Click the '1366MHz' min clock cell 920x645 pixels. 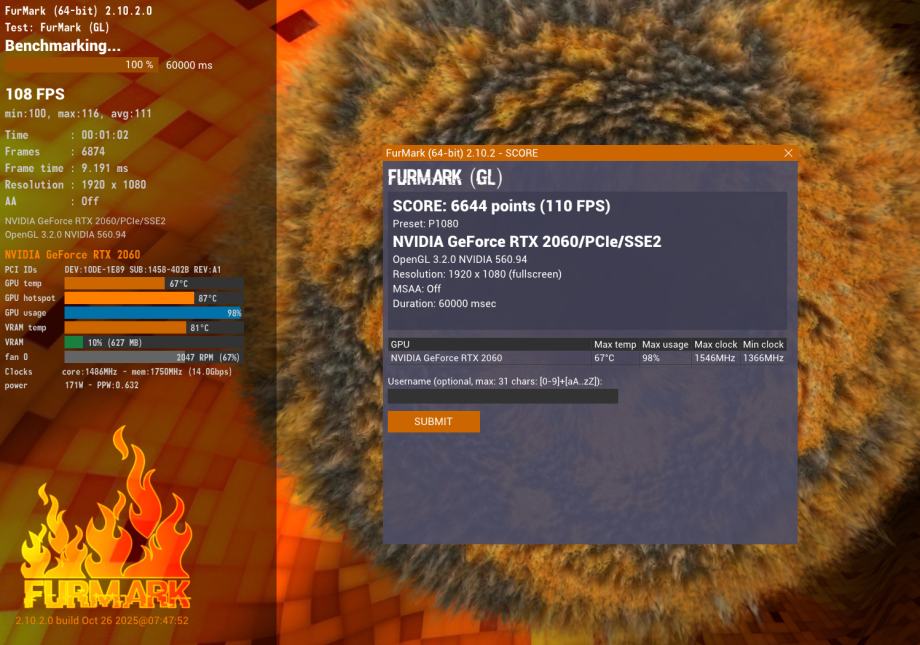coord(763,358)
